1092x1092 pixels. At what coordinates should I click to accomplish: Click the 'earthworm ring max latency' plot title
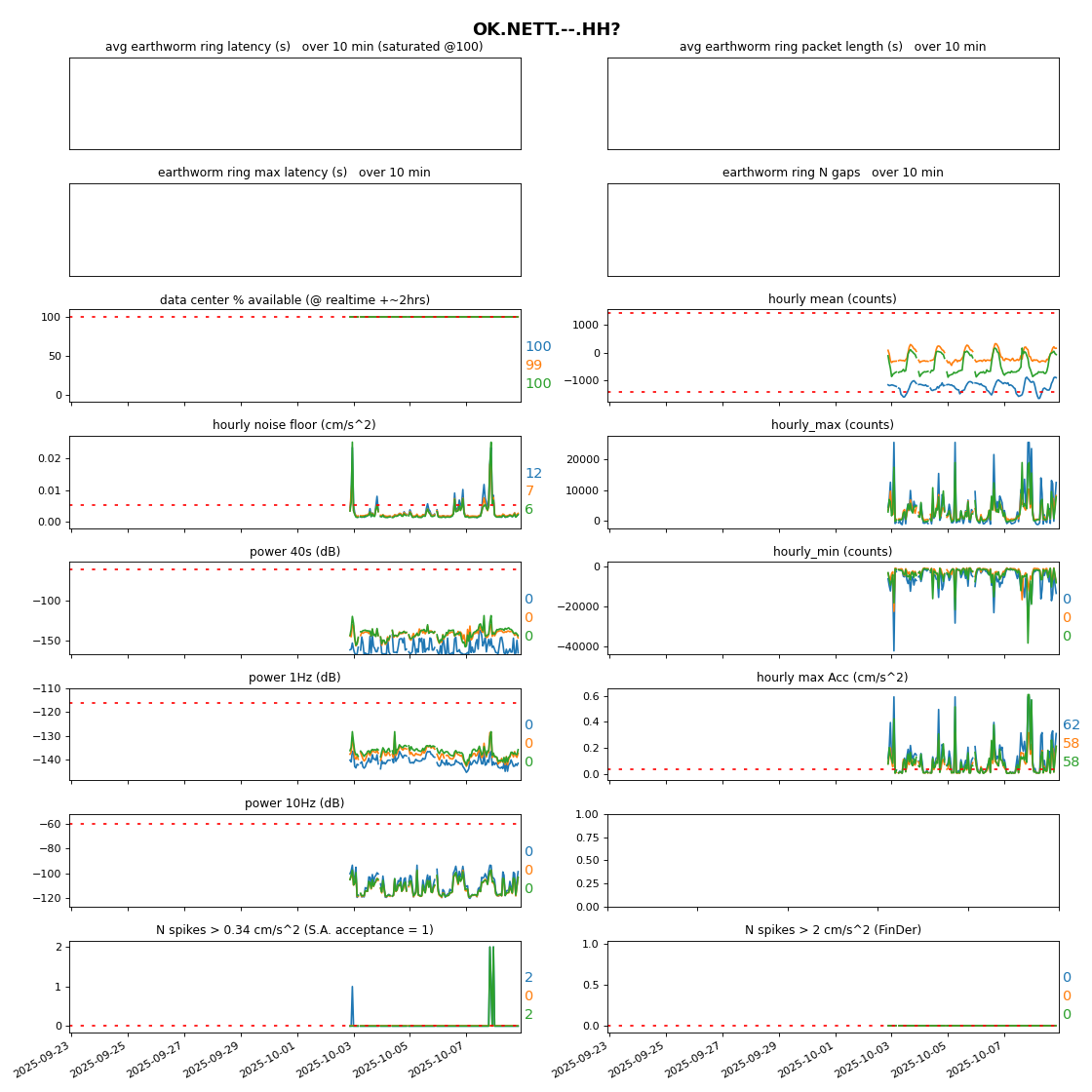click(x=293, y=173)
